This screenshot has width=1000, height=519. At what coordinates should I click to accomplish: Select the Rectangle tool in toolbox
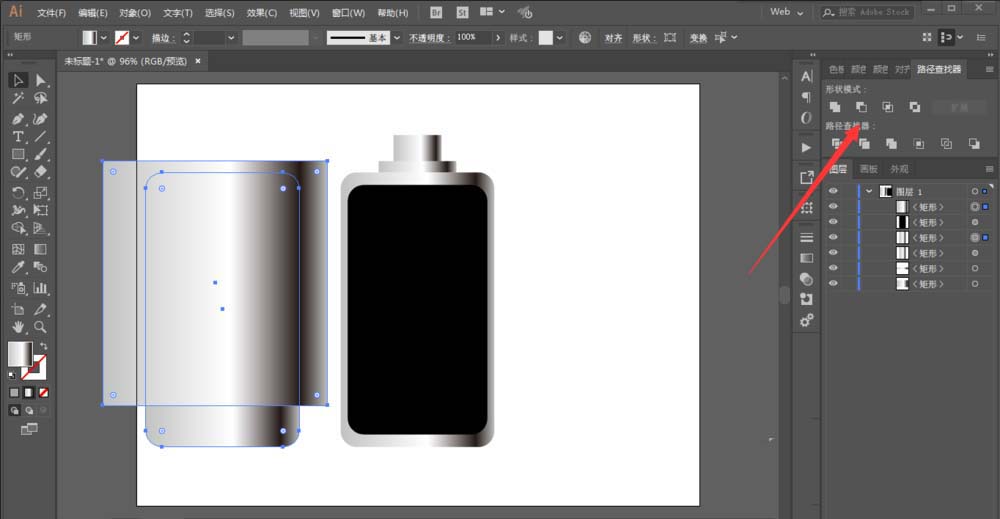coord(18,154)
